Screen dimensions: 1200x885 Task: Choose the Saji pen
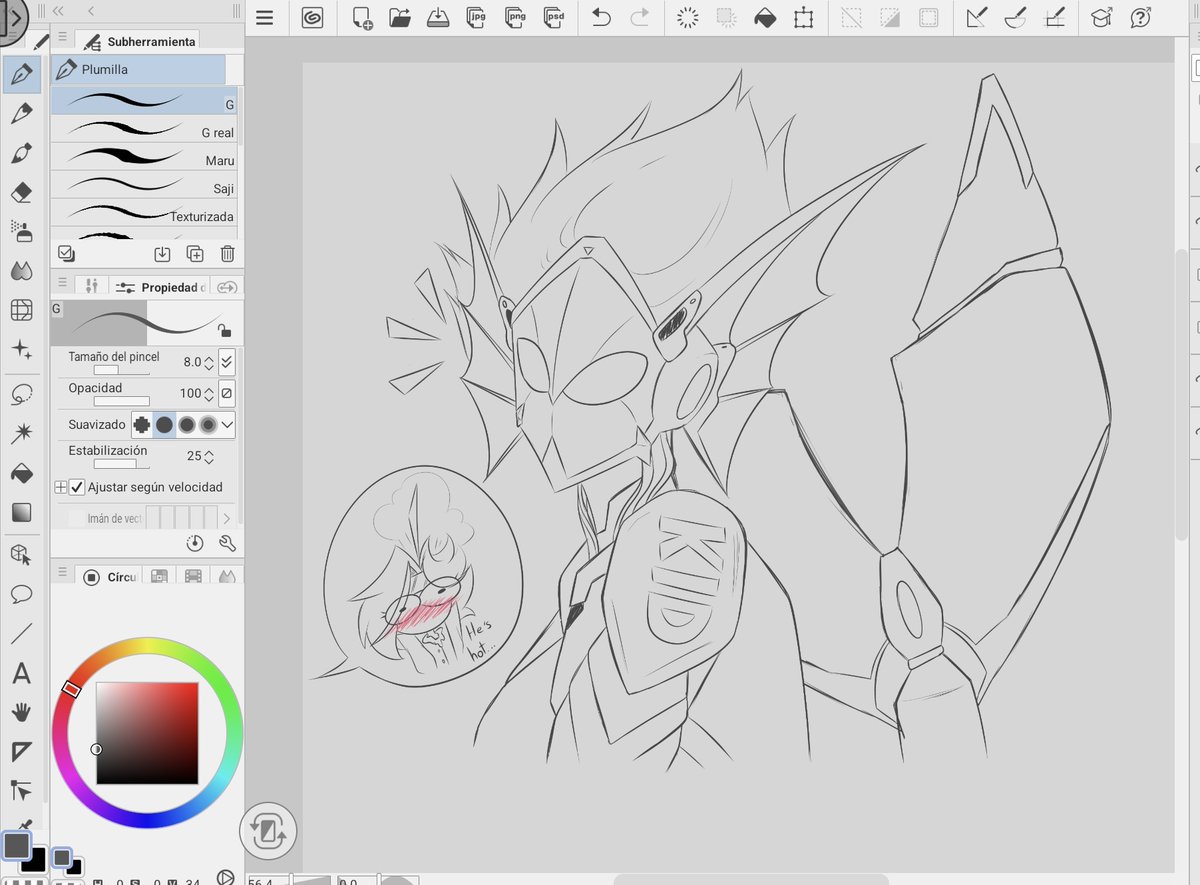pos(144,185)
